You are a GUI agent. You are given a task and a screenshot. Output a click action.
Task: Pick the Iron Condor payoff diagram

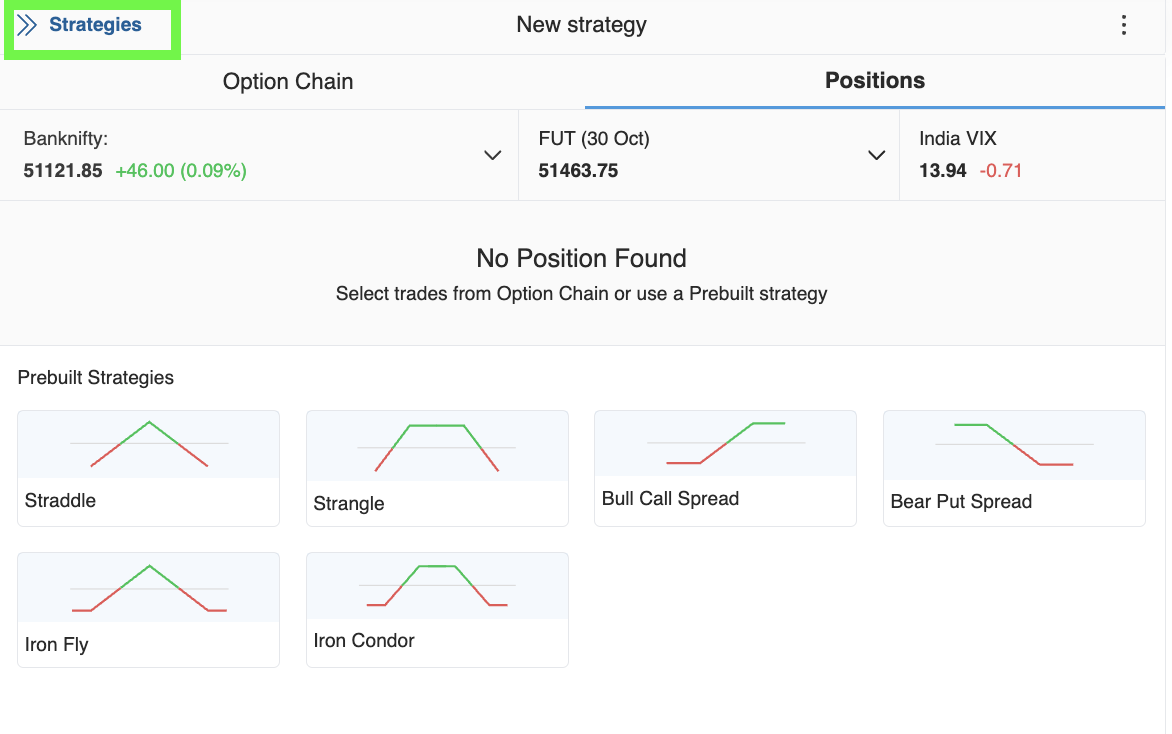(437, 585)
